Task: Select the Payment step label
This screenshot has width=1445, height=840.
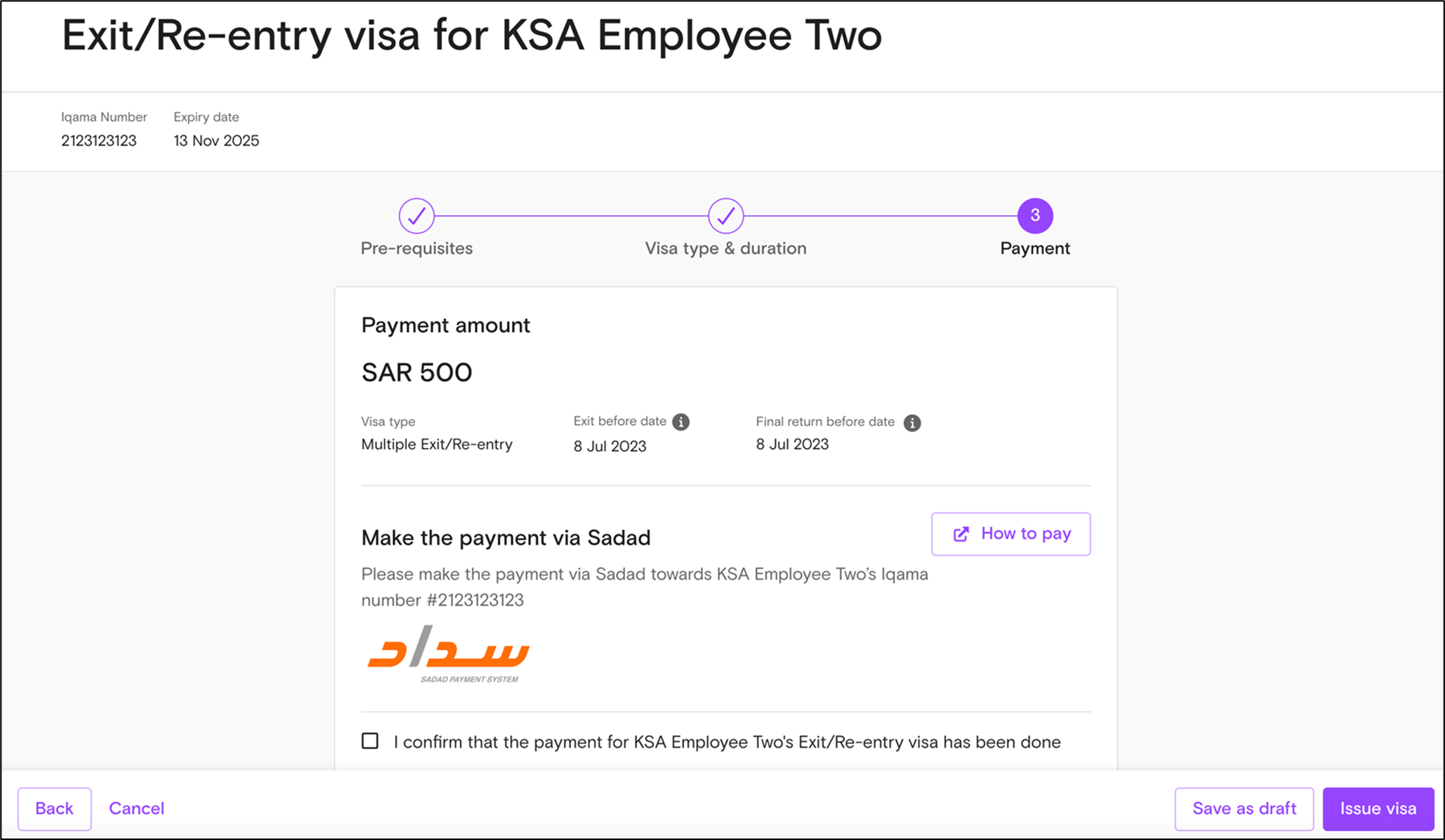Action: (1035, 249)
